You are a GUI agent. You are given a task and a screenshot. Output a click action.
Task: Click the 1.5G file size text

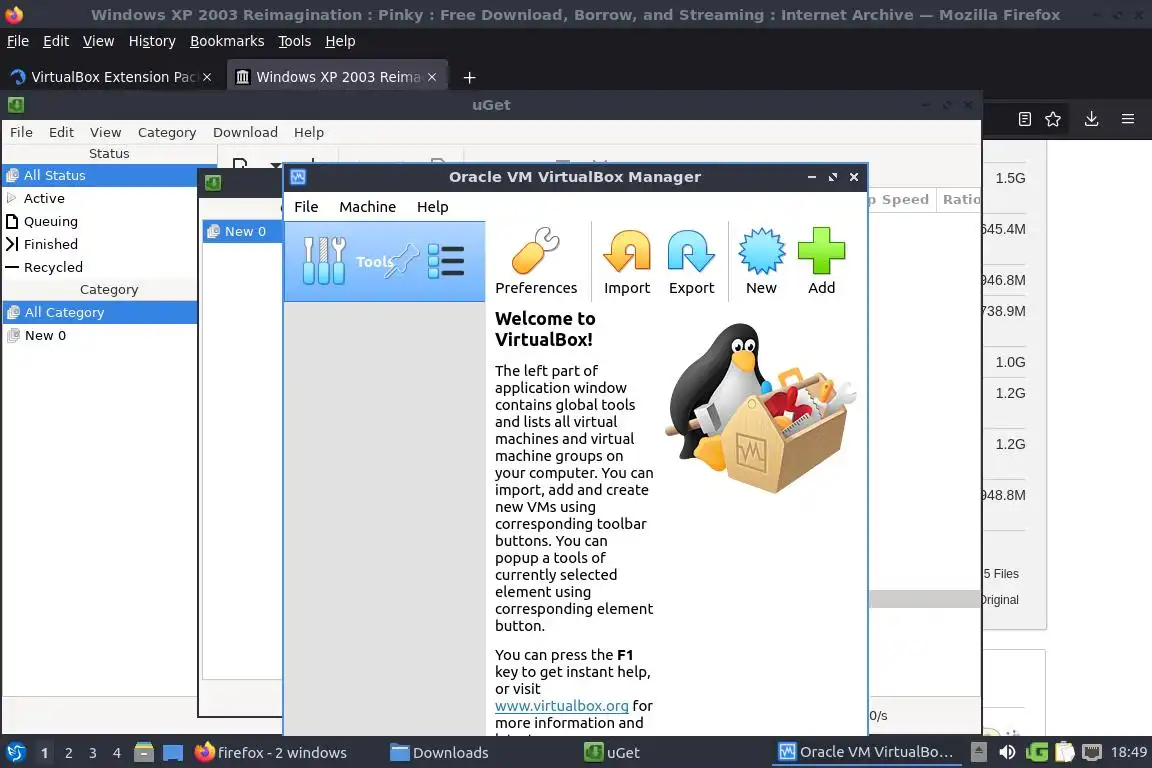(1010, 178)
